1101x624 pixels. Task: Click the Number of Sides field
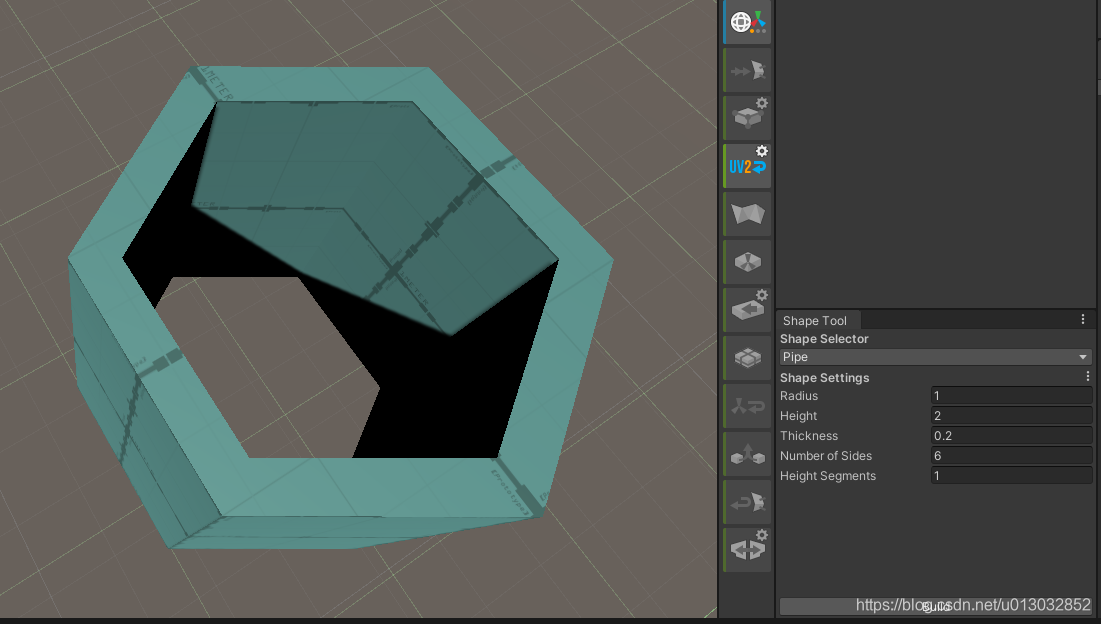point(1011,456)
